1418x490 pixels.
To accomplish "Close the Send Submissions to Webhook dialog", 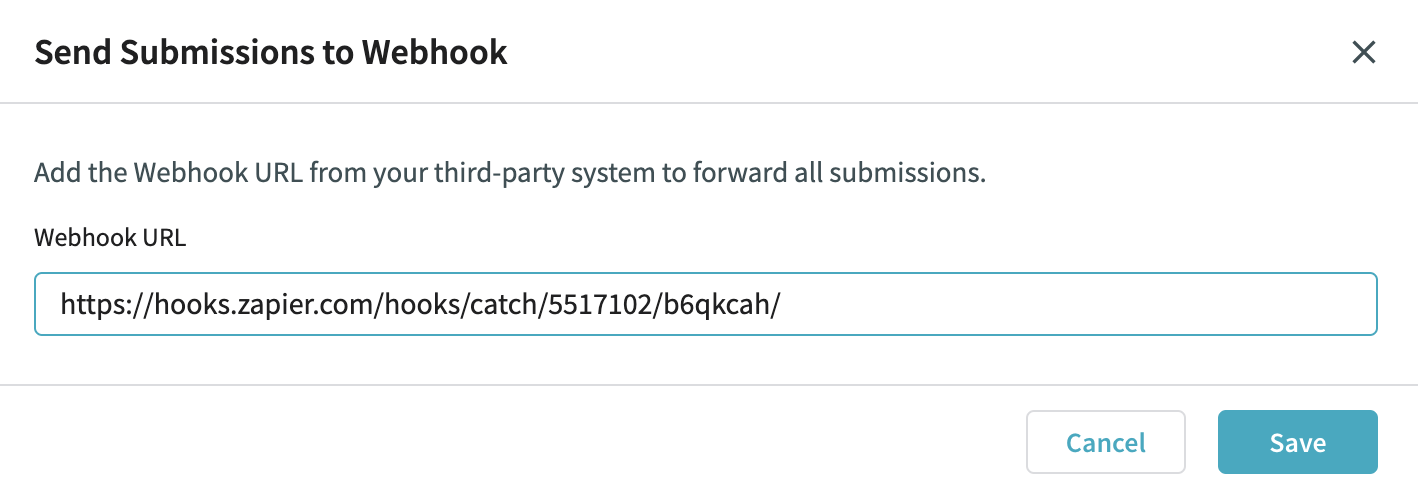I will point(1363,52).
